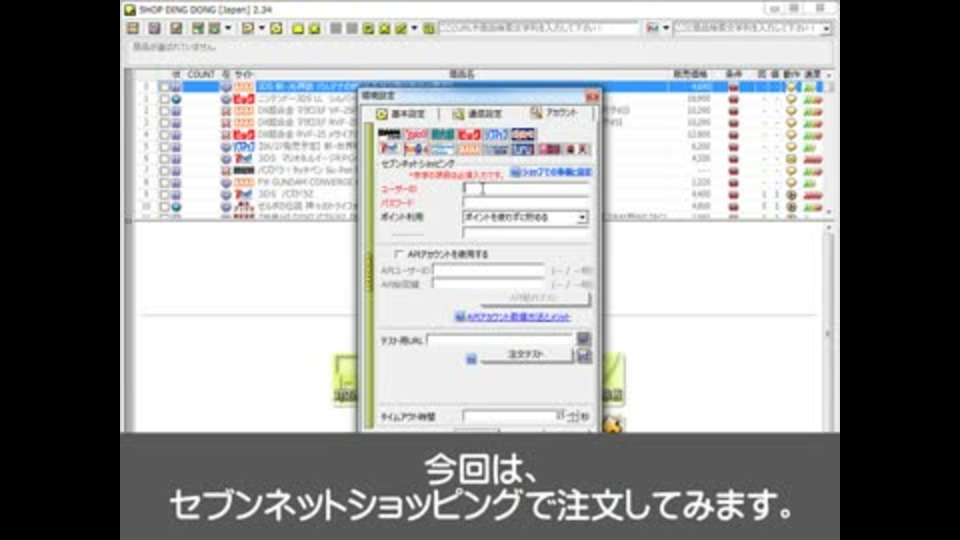Click the third main toolbar icon
960x540 pixels.
(176, 28)
